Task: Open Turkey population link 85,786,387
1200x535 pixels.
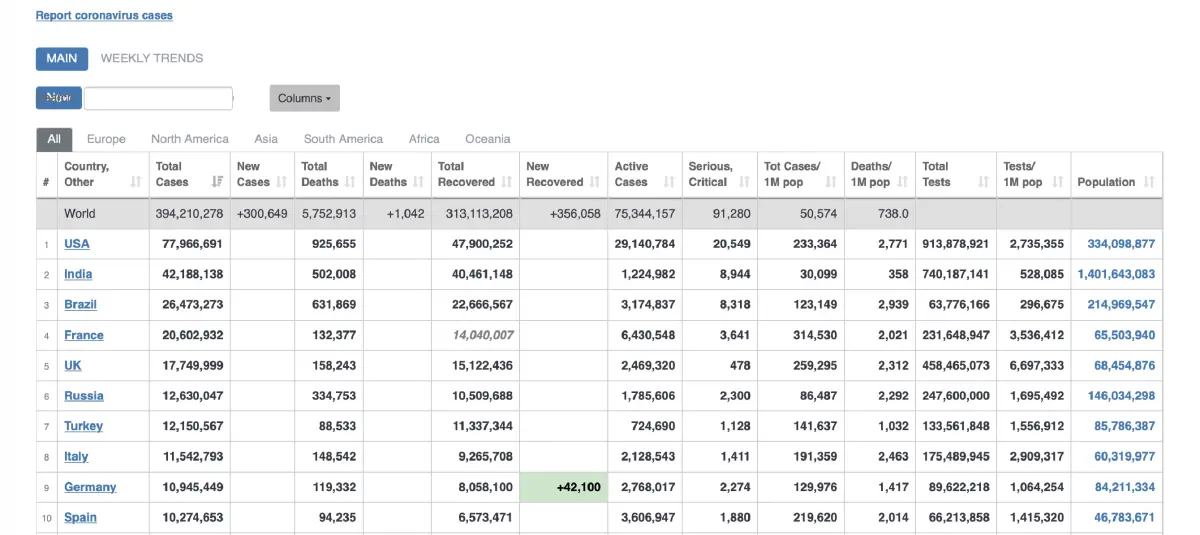Action: coord(1125,426)
